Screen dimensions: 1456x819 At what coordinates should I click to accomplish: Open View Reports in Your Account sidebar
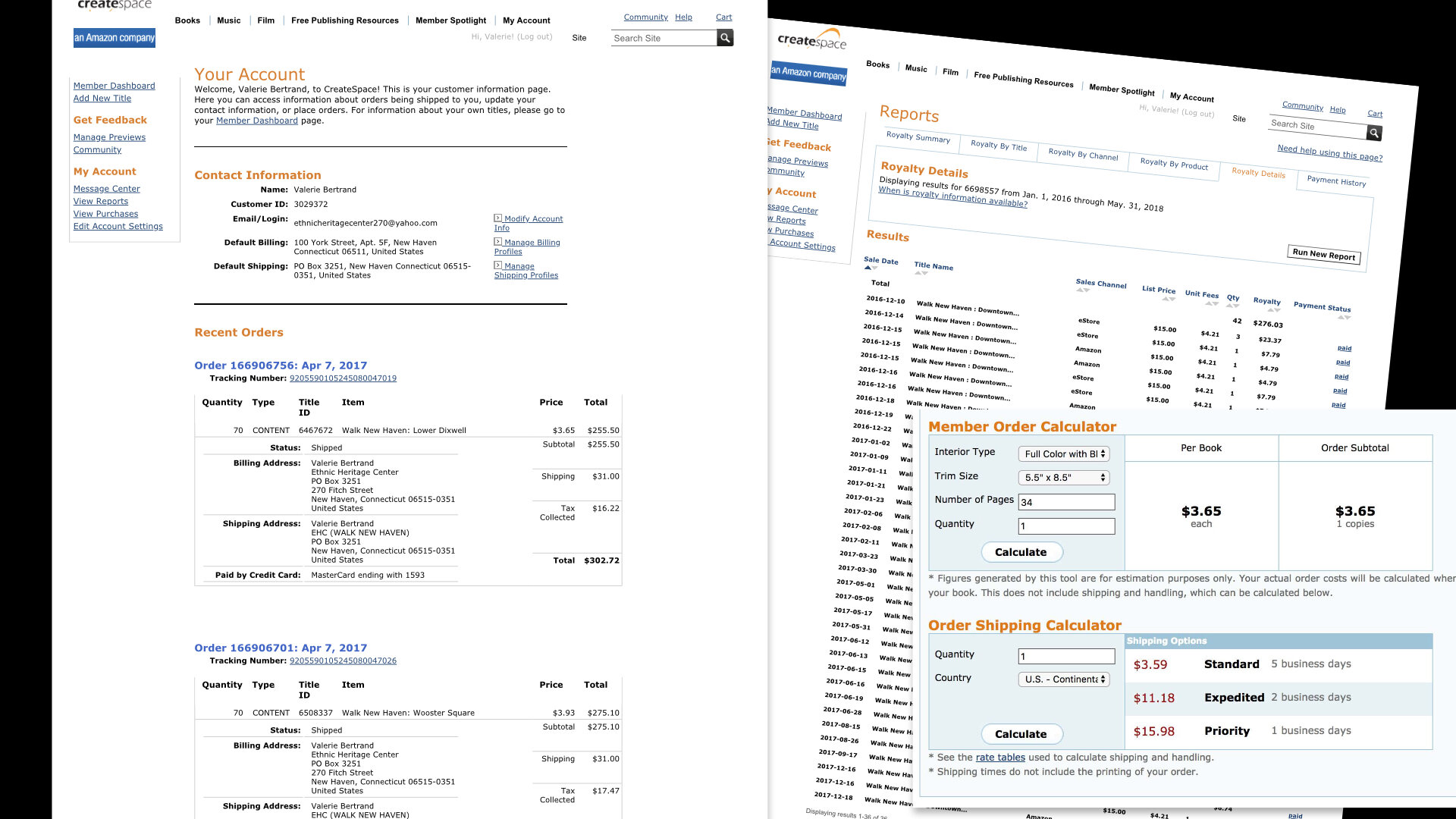[x=101, y=201]
